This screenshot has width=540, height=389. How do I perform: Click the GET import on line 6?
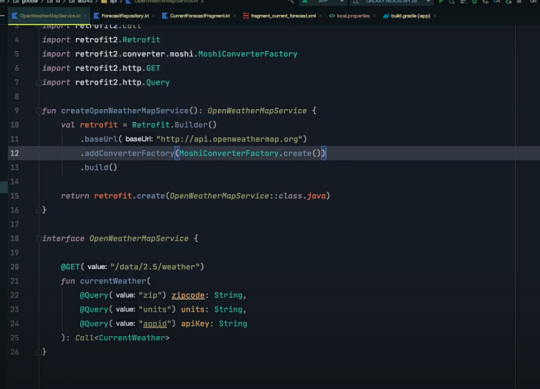153,68
